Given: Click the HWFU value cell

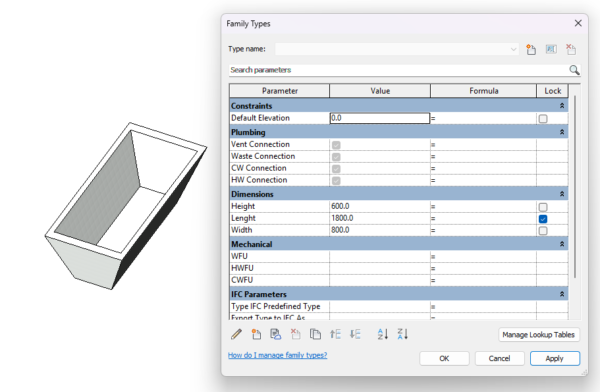Looking at the screenshot, I should pos(380,268).
